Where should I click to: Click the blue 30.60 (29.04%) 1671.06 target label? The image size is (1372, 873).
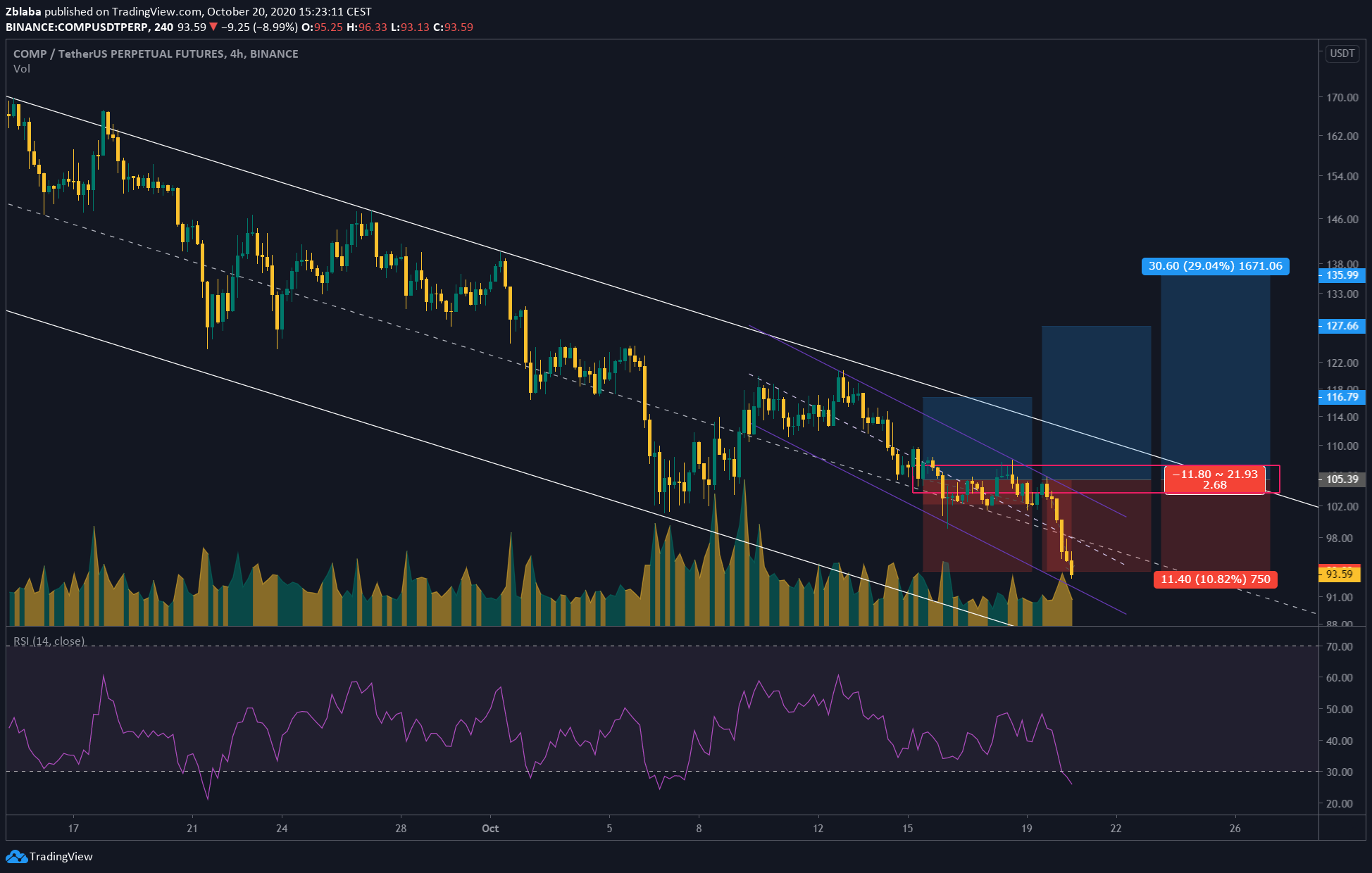coord(1216,266)
